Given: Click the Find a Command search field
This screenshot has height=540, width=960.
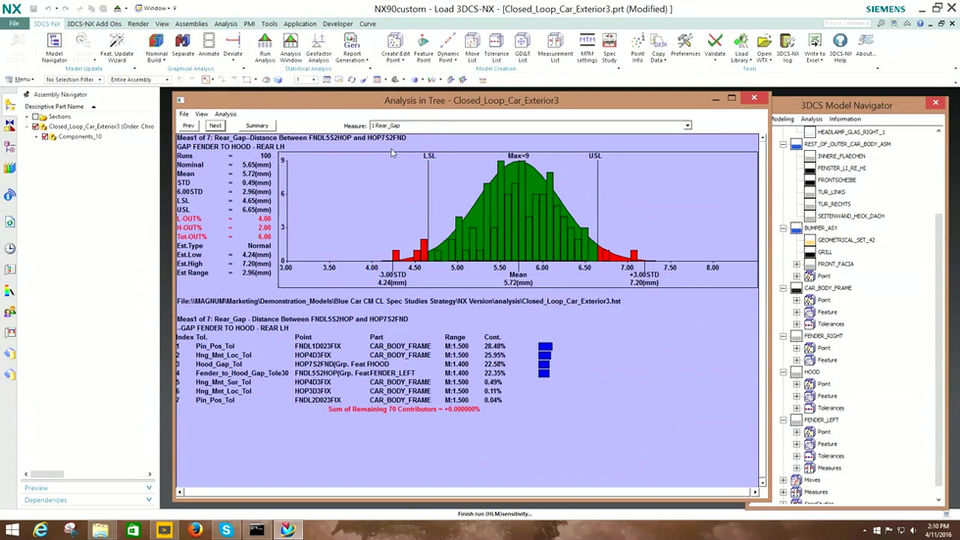Looking at the screenshot, I should 847,23.
